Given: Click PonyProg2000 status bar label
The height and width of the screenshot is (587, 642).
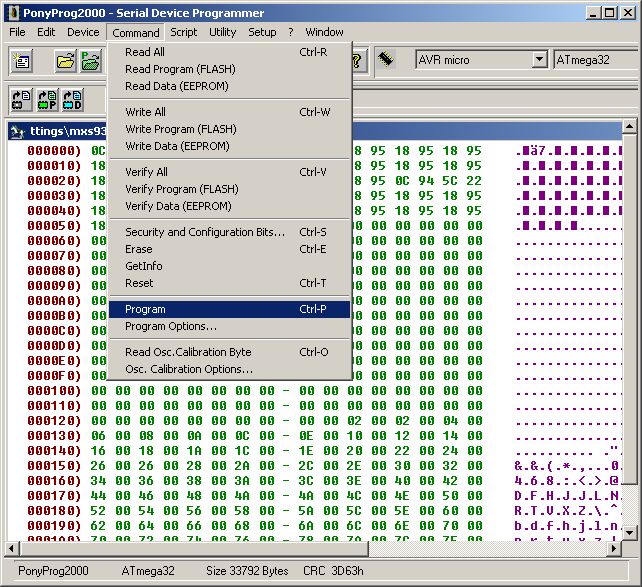Looking at the screenshot, I should click(53, 571).
